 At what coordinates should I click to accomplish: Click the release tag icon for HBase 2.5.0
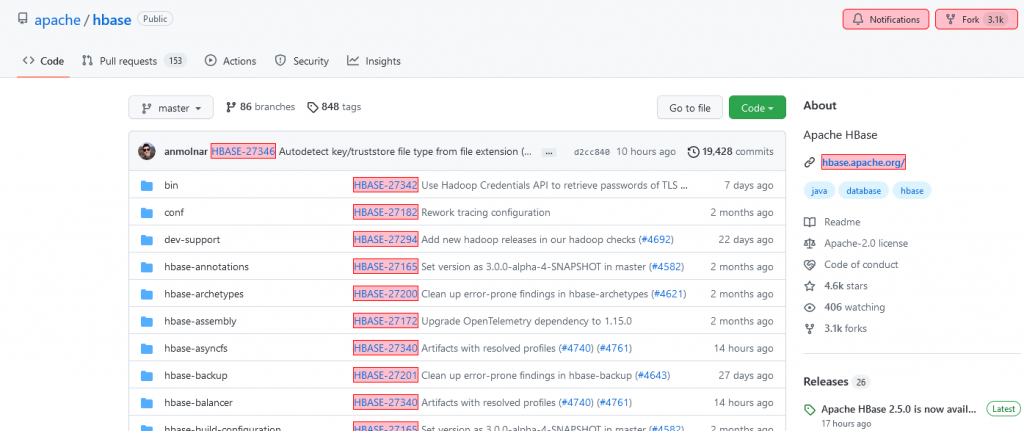(x=810, y=410)
